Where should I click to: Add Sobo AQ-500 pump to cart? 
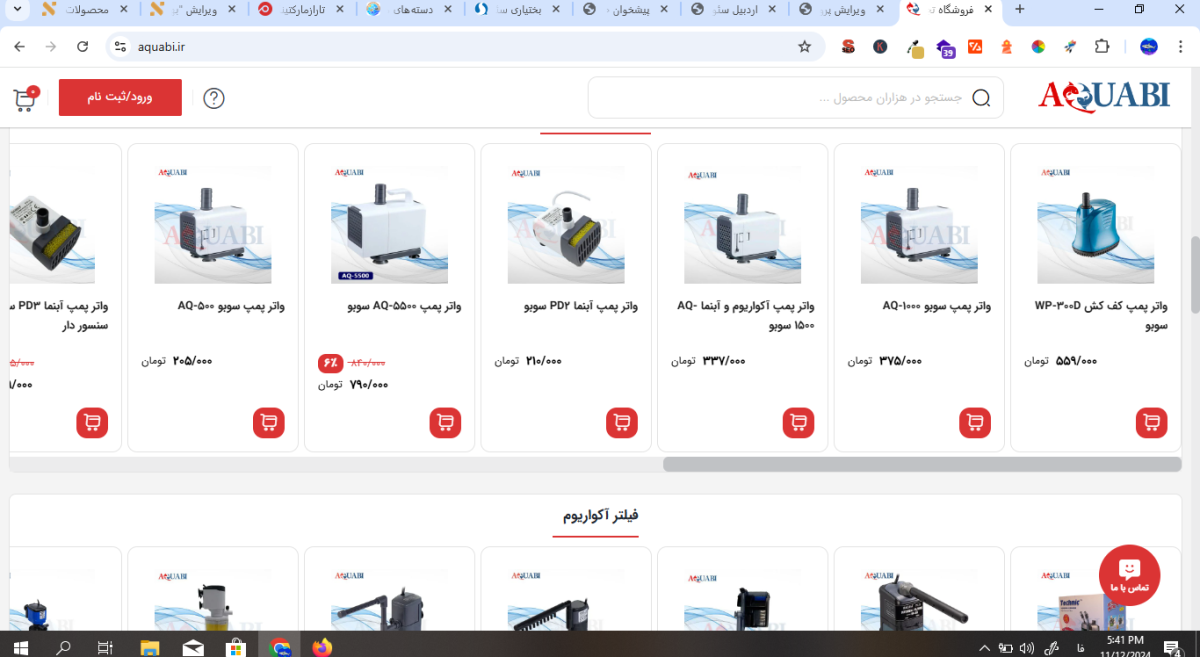[x=269, y=423]
